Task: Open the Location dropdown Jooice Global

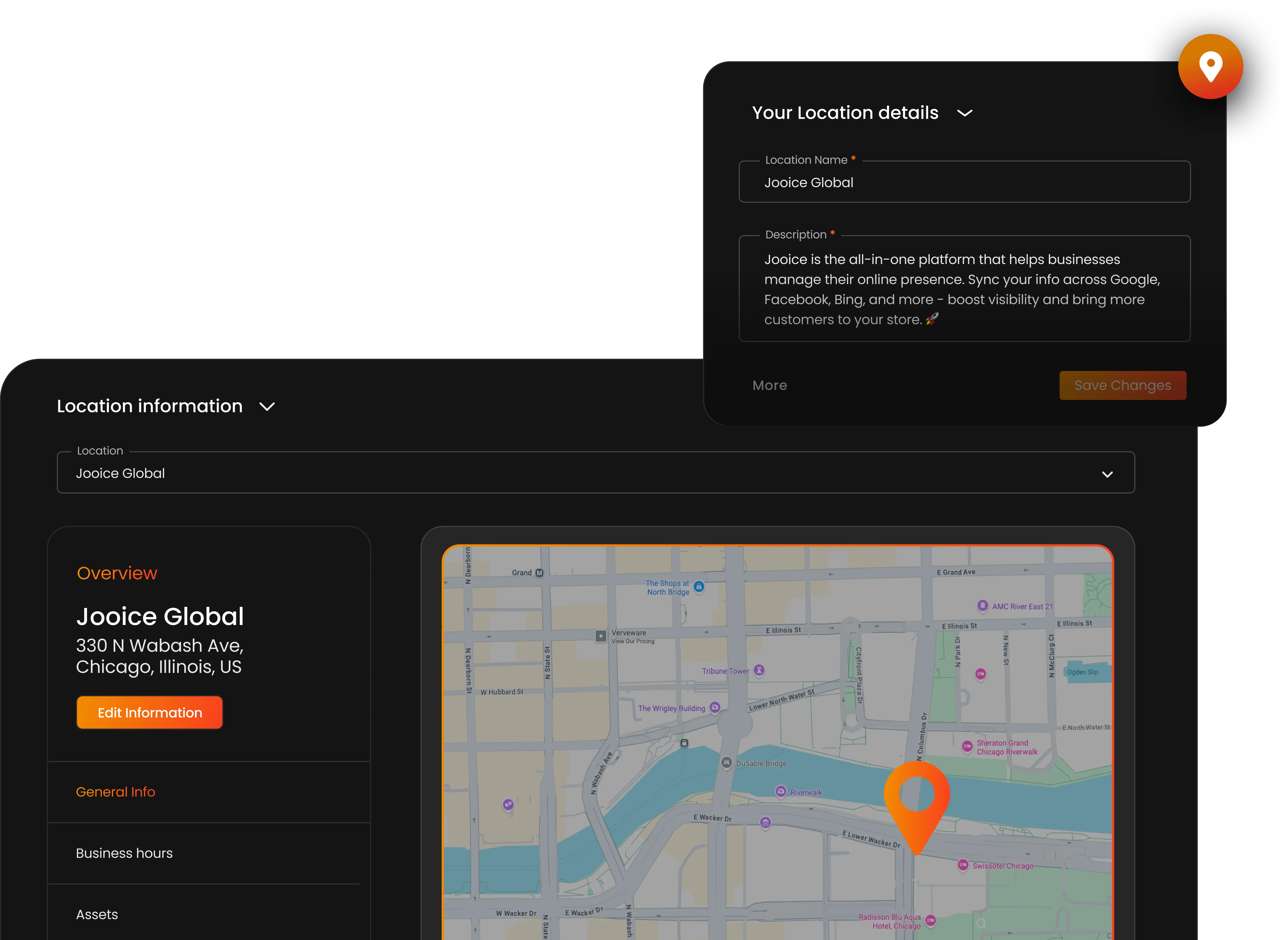Action: click(596, 473)
